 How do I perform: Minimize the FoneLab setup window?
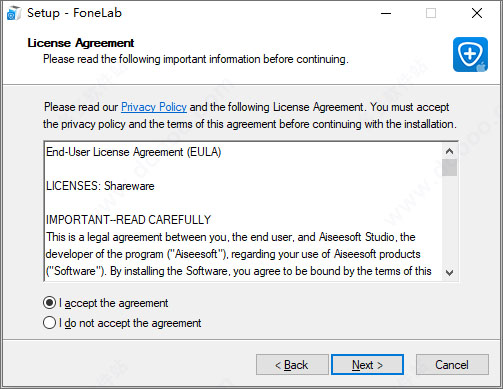coord(386,13)
